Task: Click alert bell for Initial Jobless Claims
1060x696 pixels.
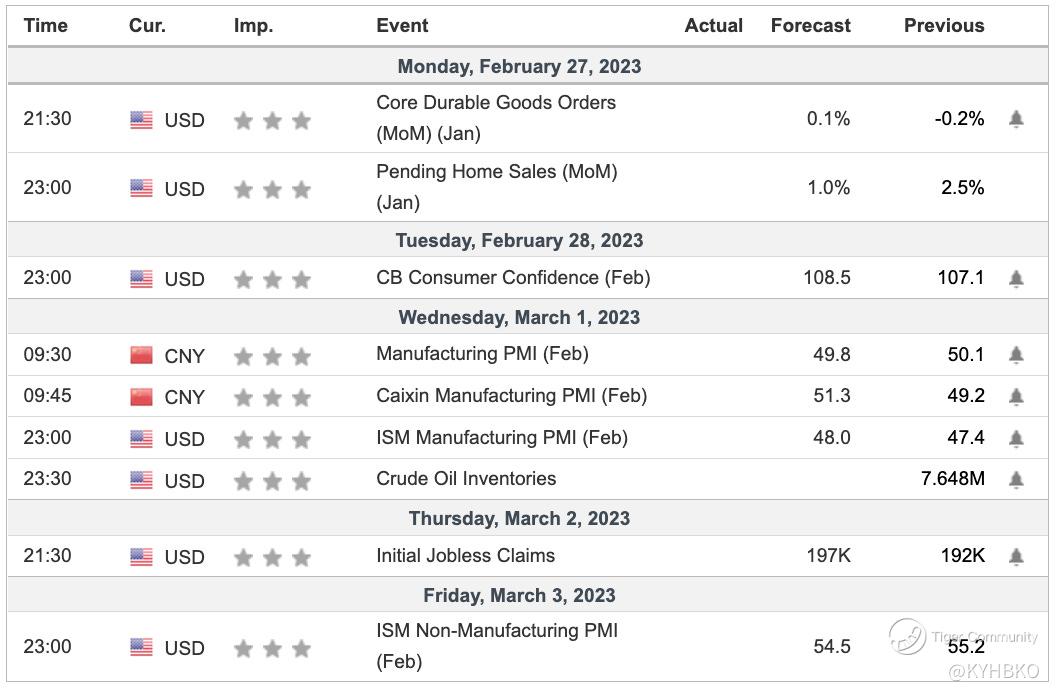Action: click(x=1016, y=556)
